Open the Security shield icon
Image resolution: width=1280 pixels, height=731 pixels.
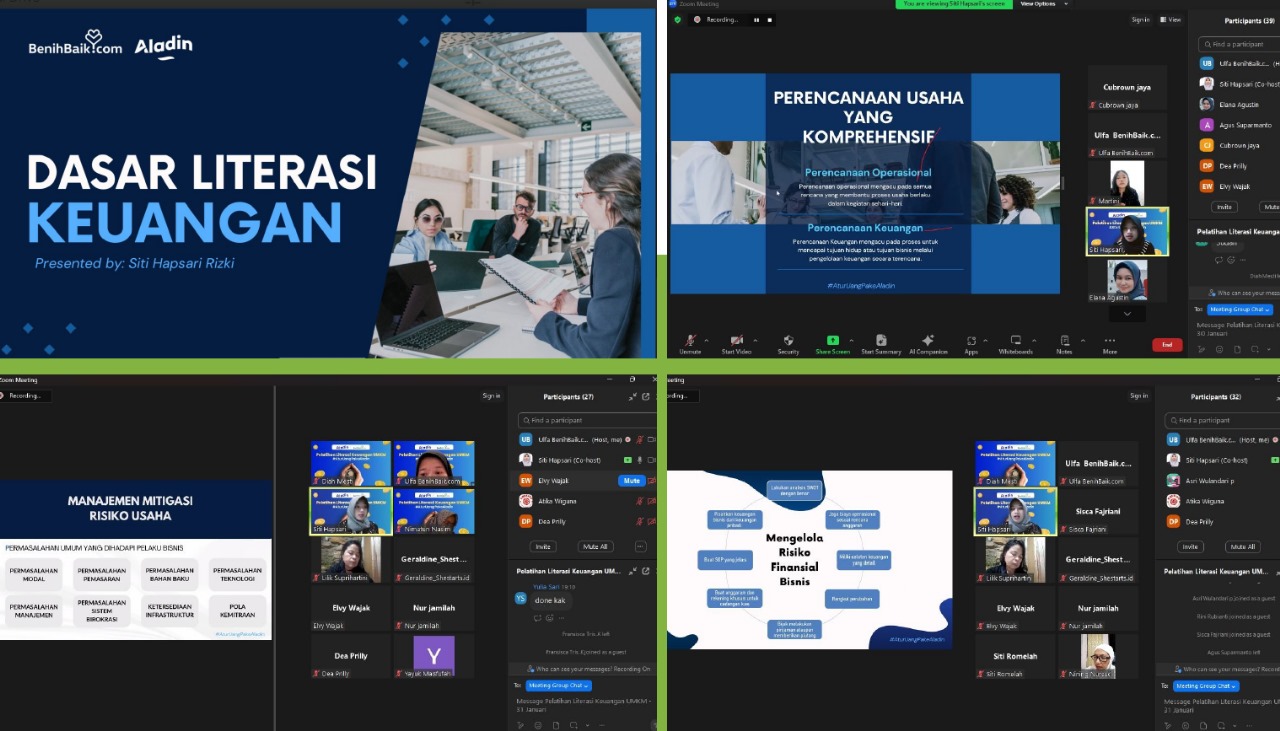[x=788, y=341]
